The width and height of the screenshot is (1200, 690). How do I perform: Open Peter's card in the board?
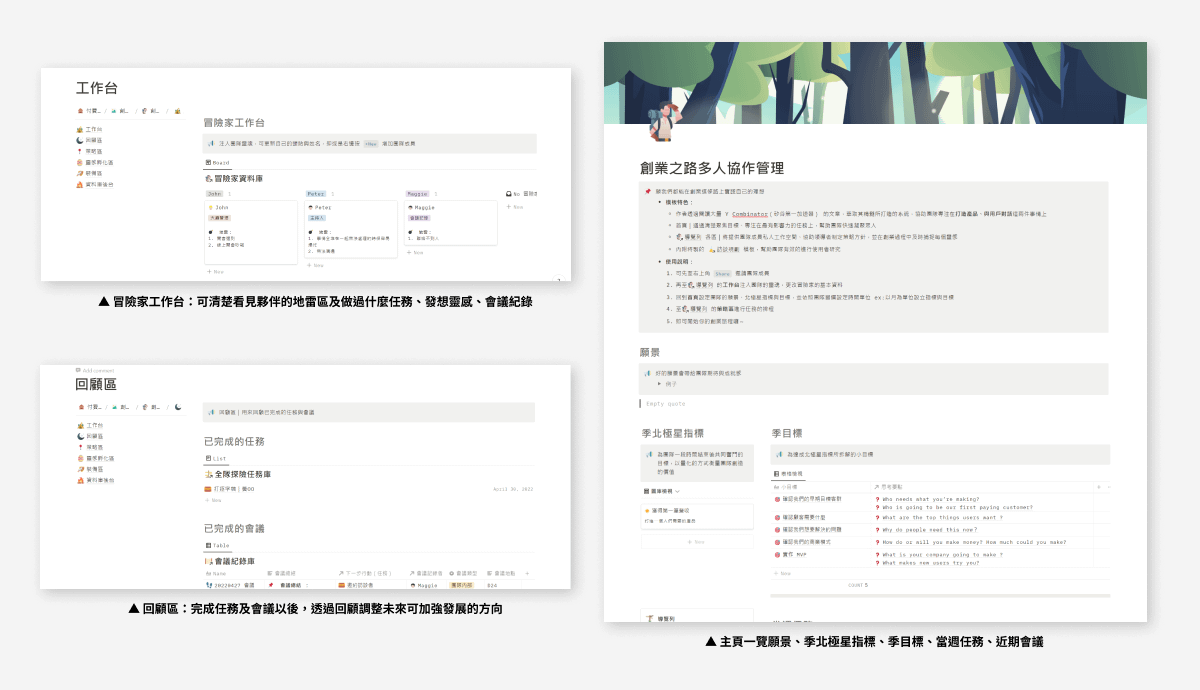click(x=352, y=229)
